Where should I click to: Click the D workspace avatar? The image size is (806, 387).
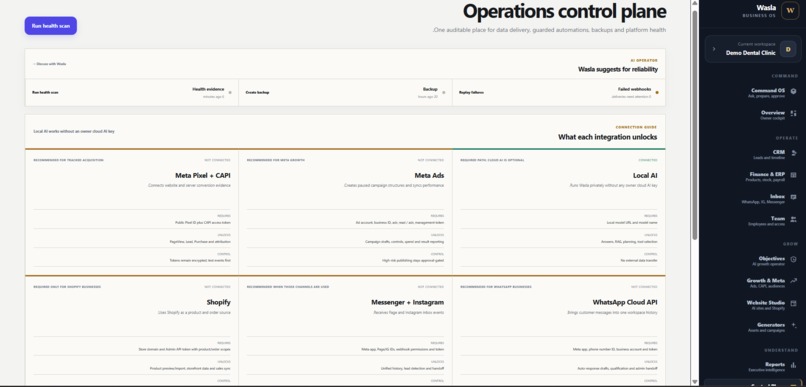point(788,49)
